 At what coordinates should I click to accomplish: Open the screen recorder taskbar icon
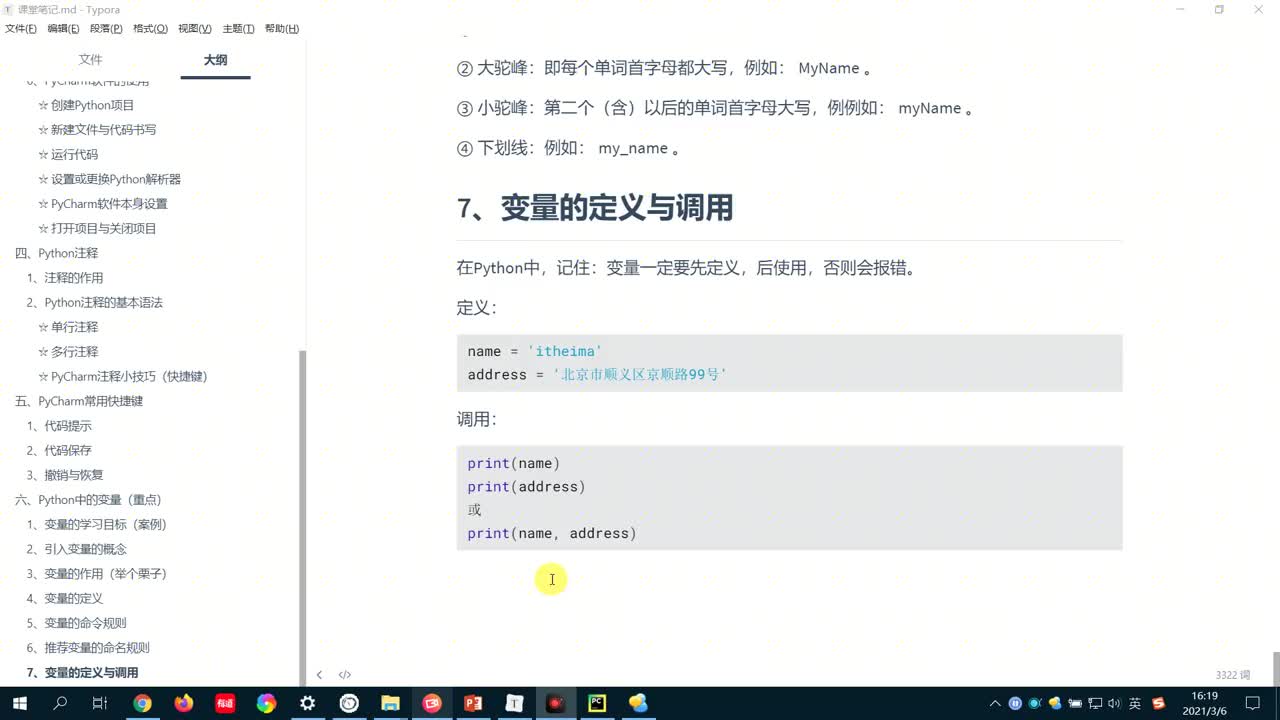pyautogui.click(x=555, y=703)
